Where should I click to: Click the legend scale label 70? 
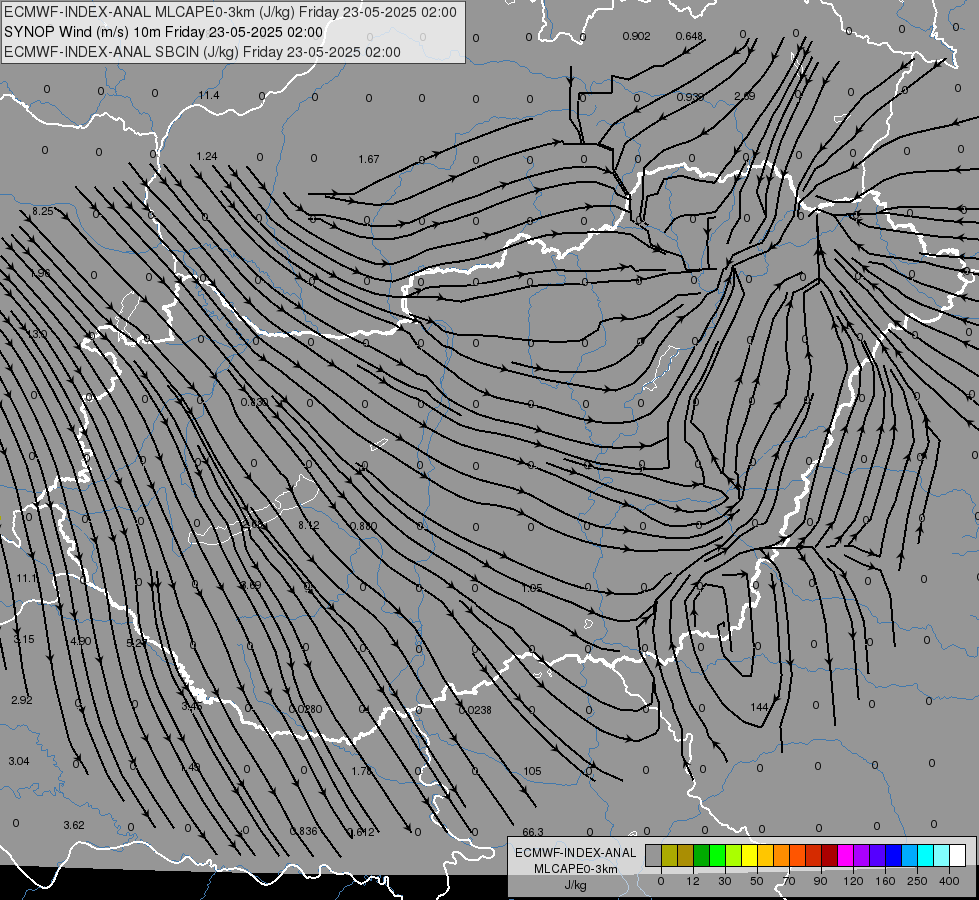[789, 881]
